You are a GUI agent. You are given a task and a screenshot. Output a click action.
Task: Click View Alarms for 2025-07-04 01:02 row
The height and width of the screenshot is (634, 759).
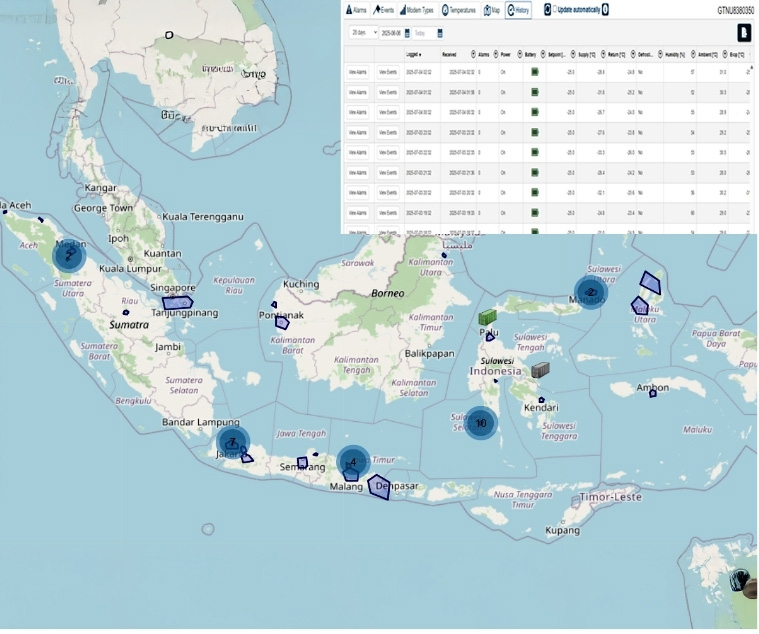click(x=358, y=92)
